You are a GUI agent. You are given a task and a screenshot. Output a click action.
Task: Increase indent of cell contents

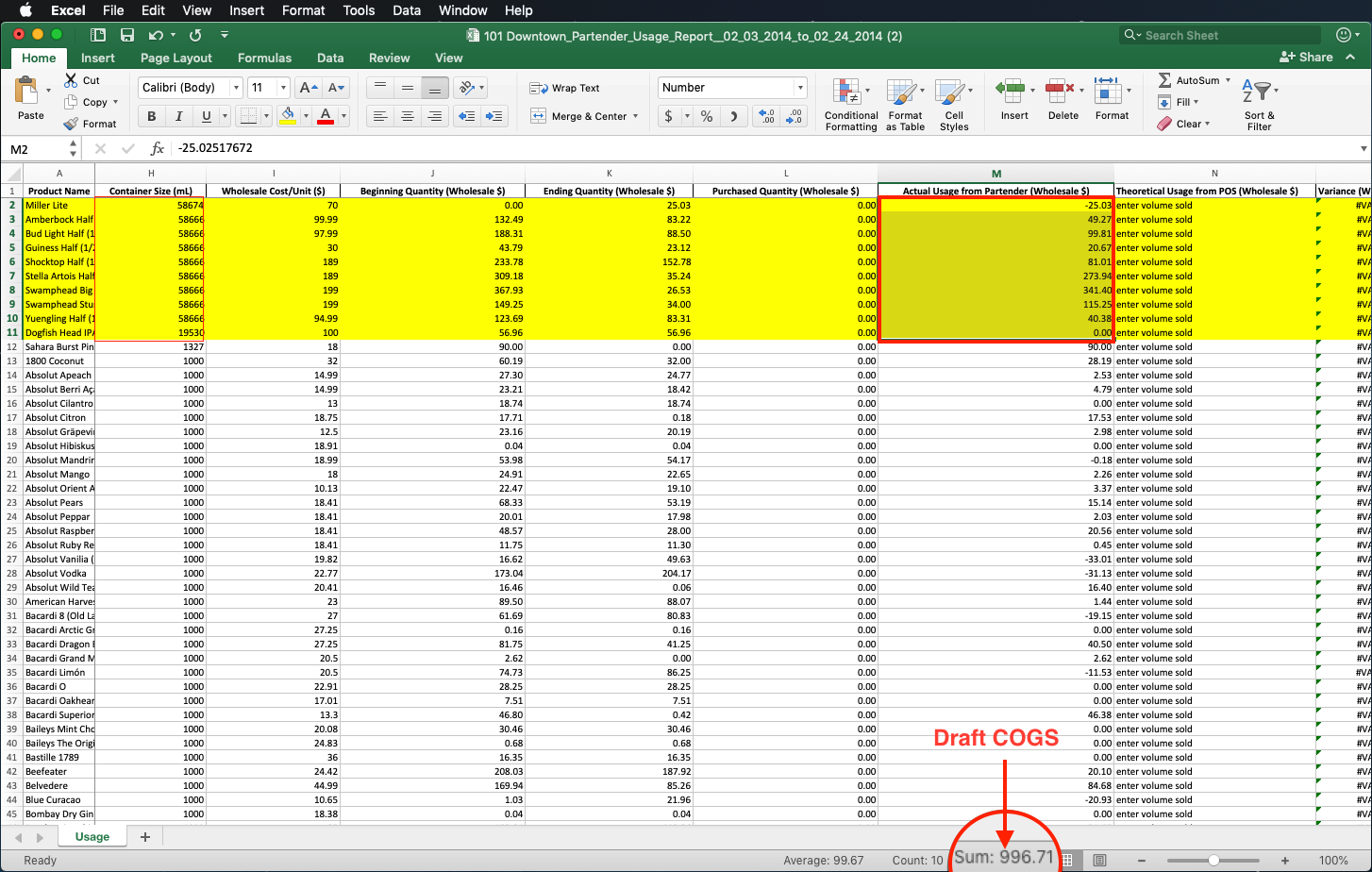[x=494, y=117]
